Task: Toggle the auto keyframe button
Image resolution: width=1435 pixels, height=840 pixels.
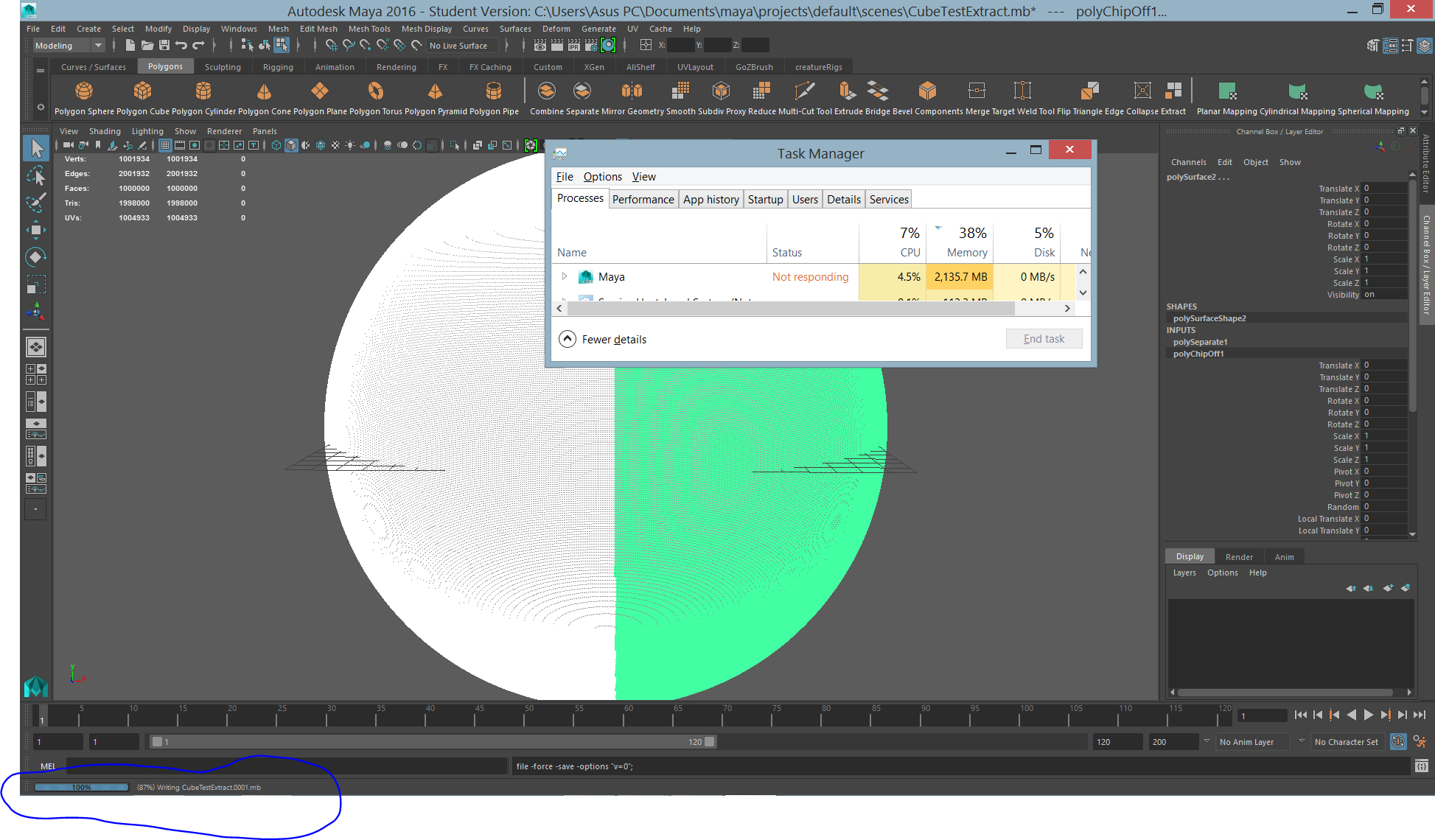Action: pos(1398,742)
